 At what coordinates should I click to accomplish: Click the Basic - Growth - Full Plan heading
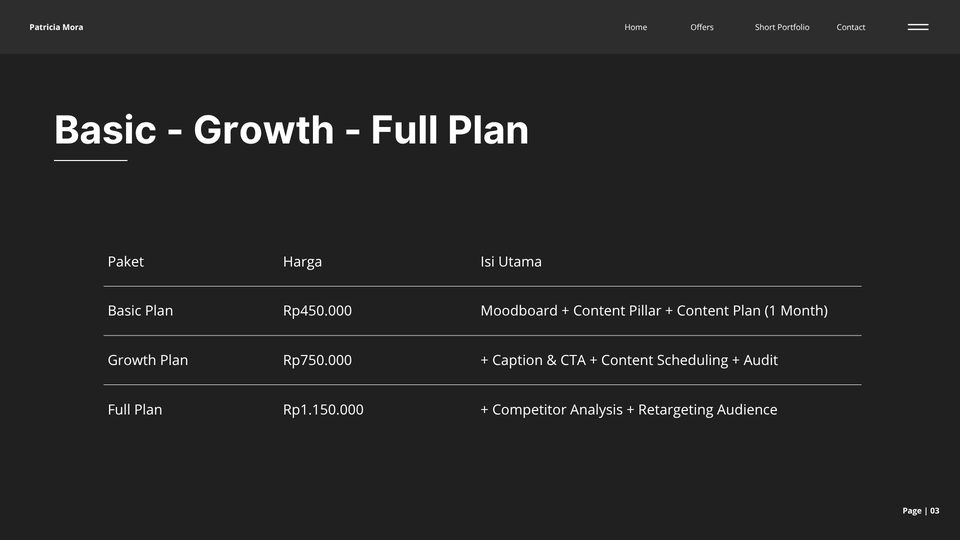pyautogui.click(x=291, y=130)
